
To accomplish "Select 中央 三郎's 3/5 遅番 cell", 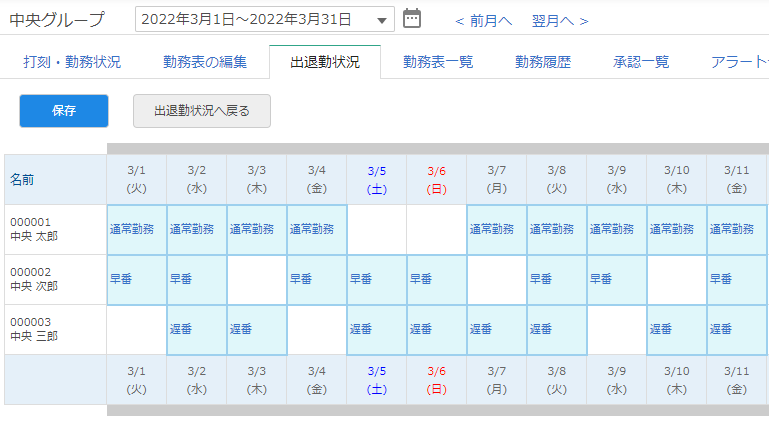I will 377,329.
